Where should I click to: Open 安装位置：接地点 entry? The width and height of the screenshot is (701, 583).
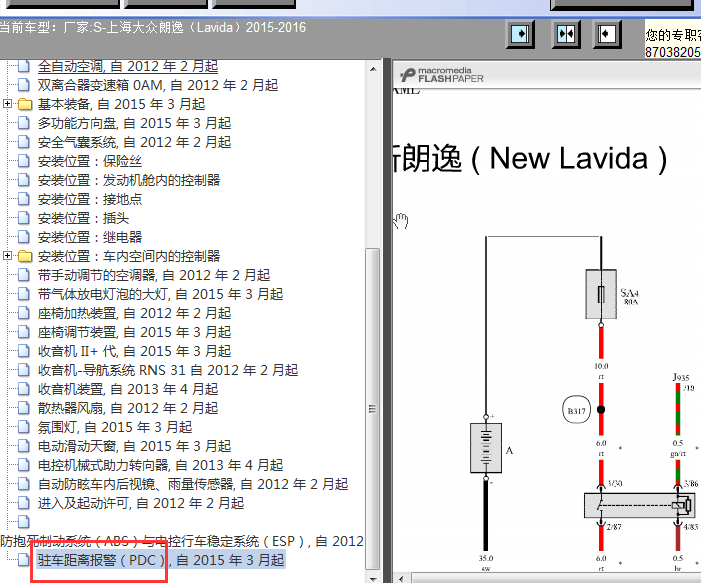tap(89, 199)
